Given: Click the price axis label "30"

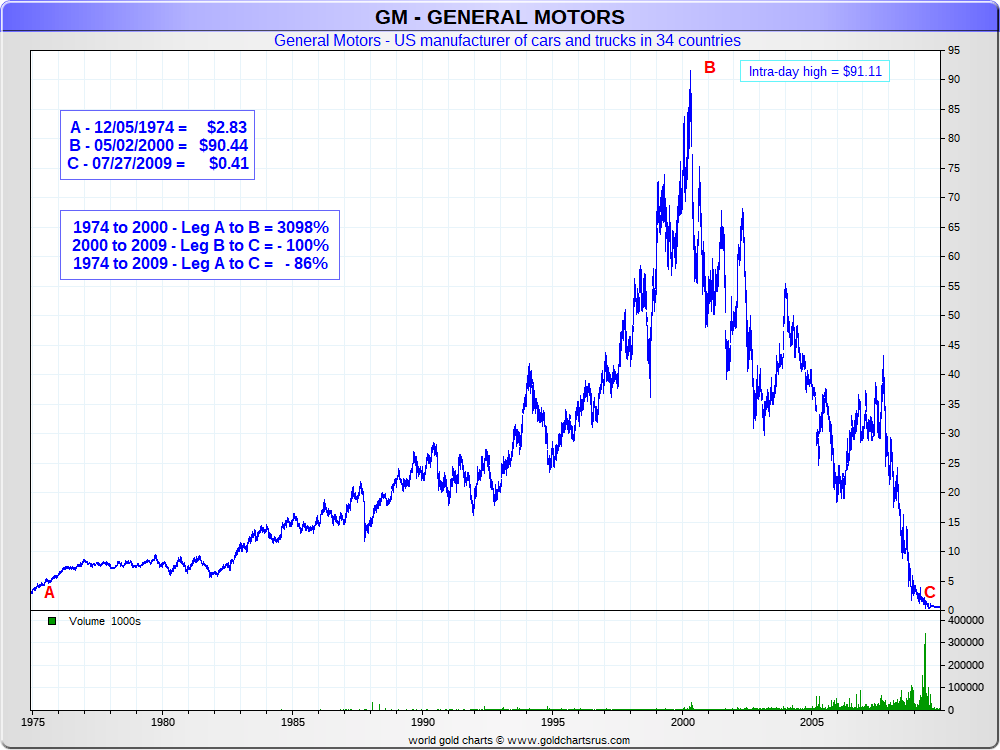Looking at the screenshot, I should (954, 434).
